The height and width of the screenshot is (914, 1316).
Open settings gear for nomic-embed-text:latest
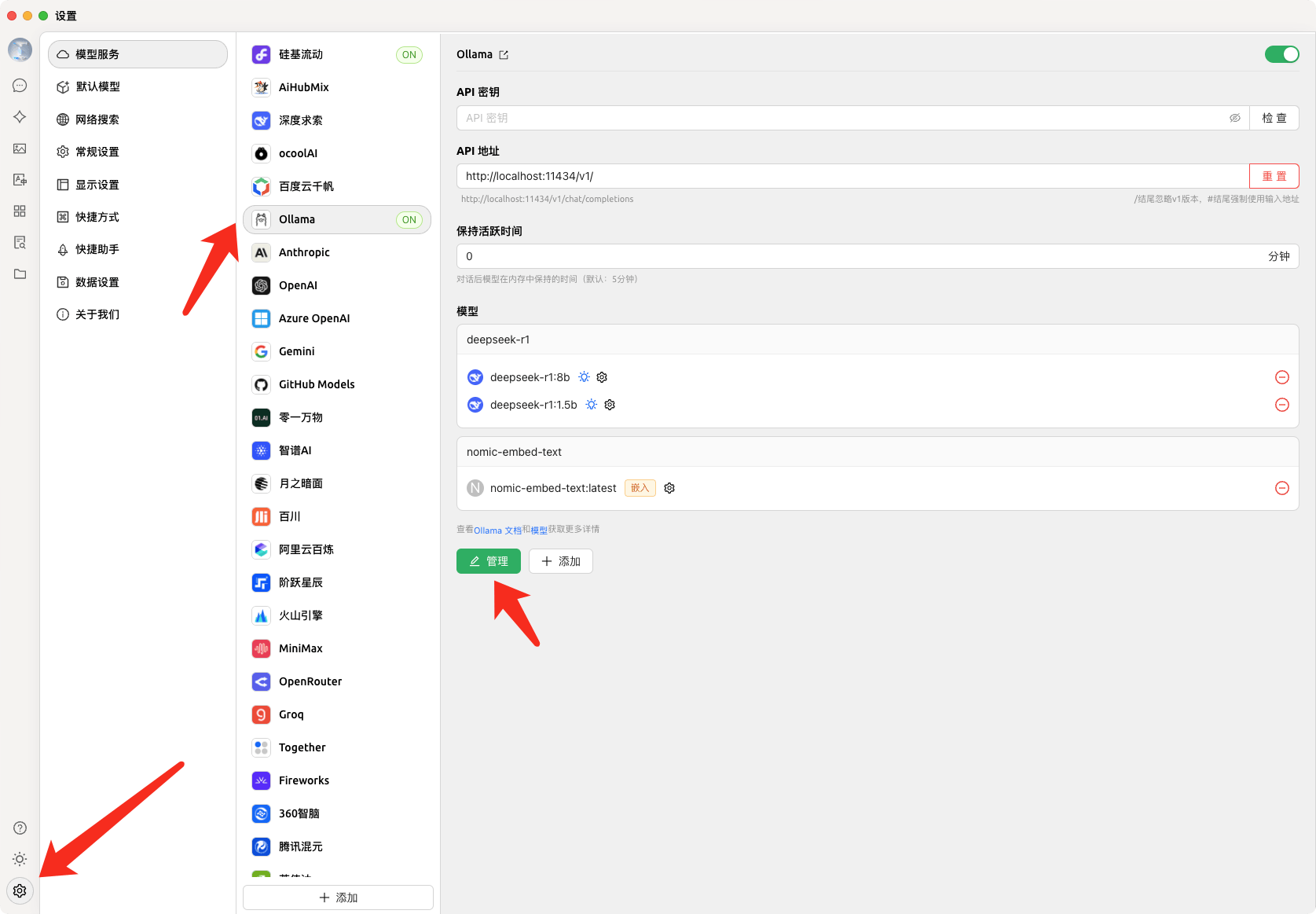click(669, 488)
